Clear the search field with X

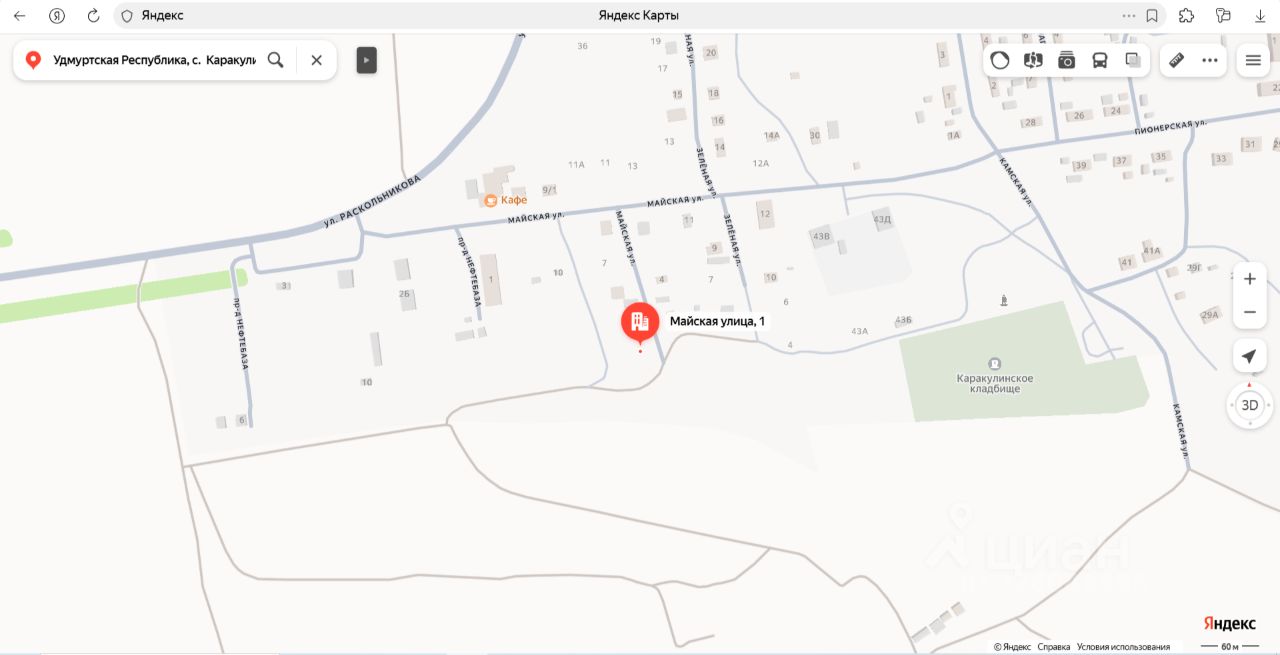pos(316,60)
